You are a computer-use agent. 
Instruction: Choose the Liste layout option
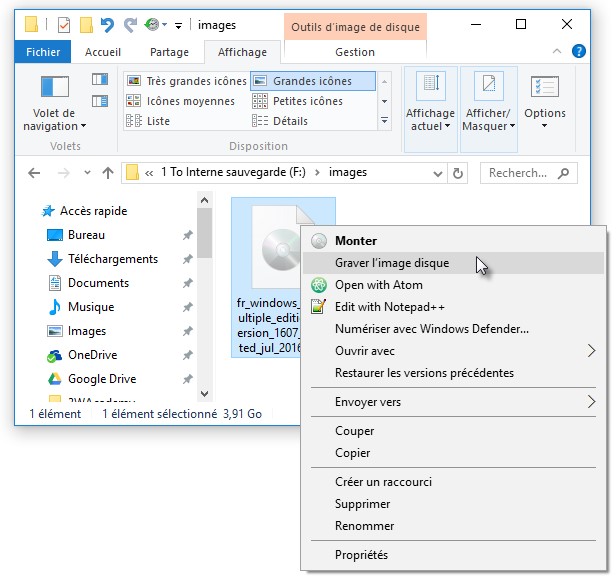(x=158, y=121)
